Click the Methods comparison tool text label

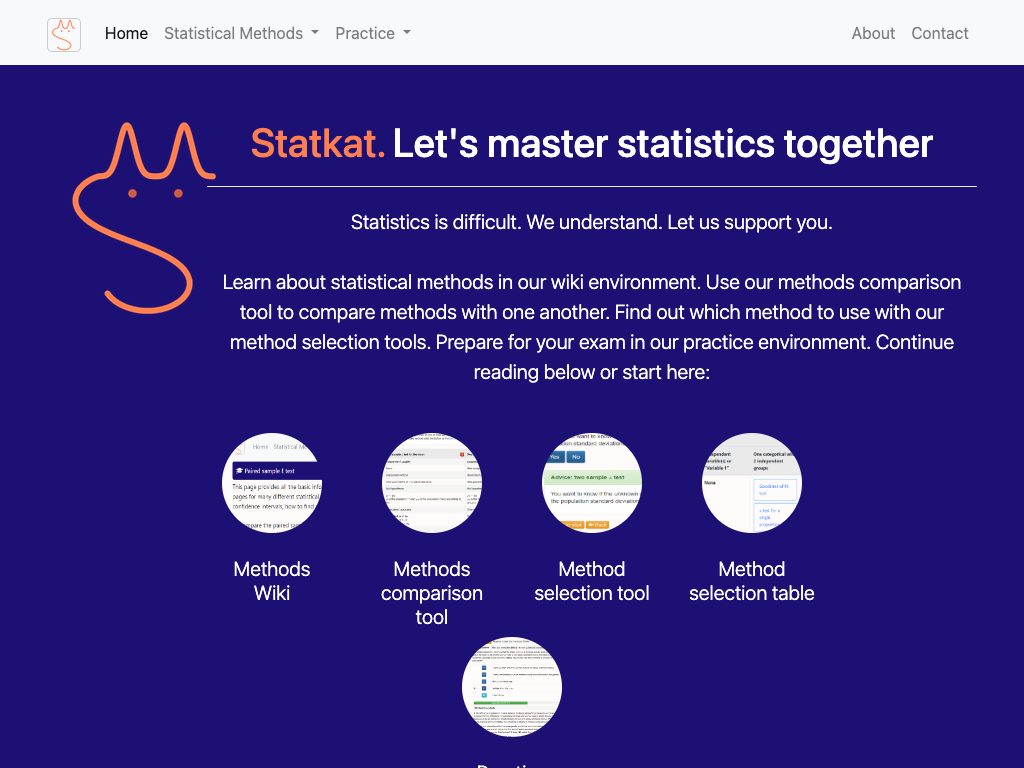tap(432, 593)
